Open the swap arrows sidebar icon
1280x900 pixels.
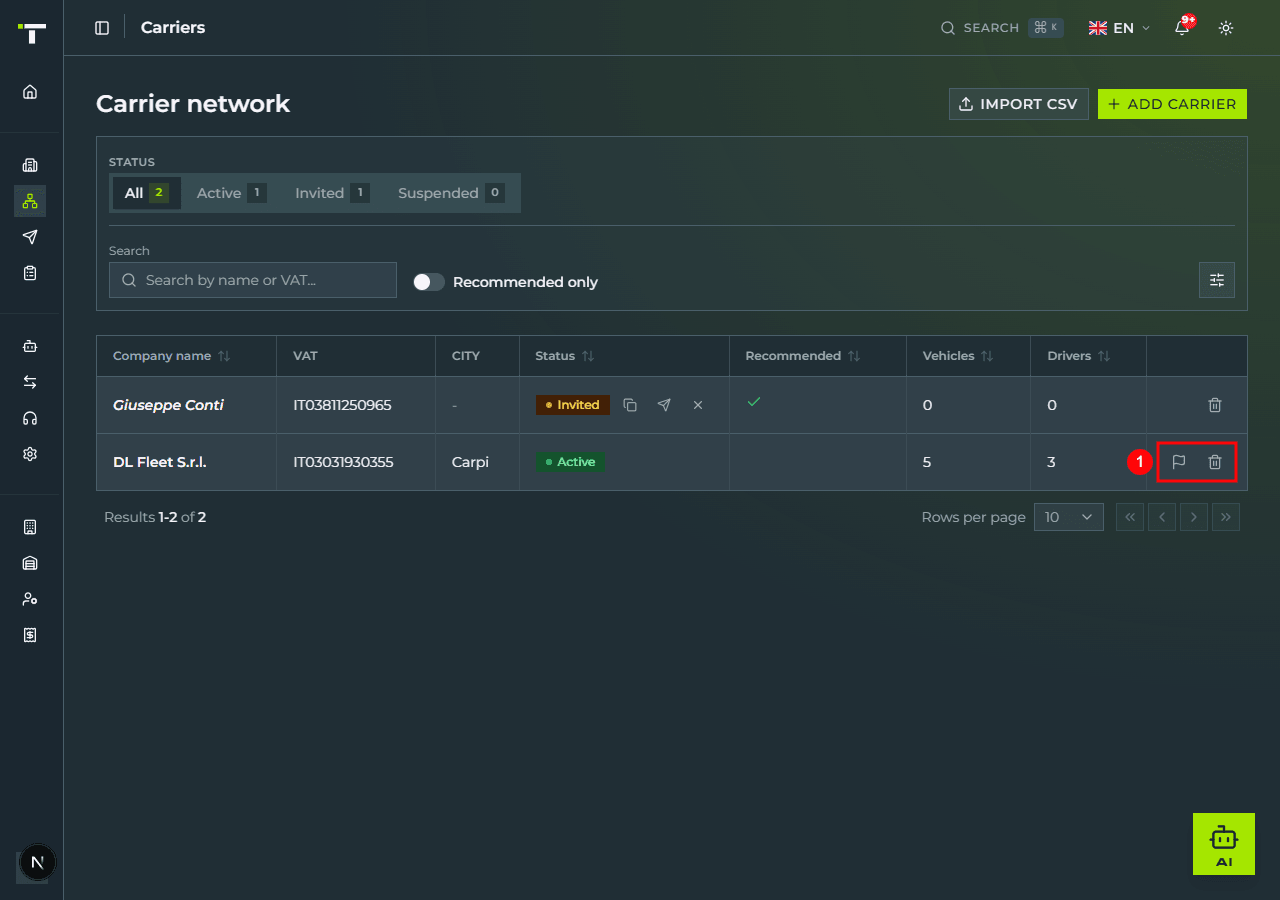pos(30,382)
